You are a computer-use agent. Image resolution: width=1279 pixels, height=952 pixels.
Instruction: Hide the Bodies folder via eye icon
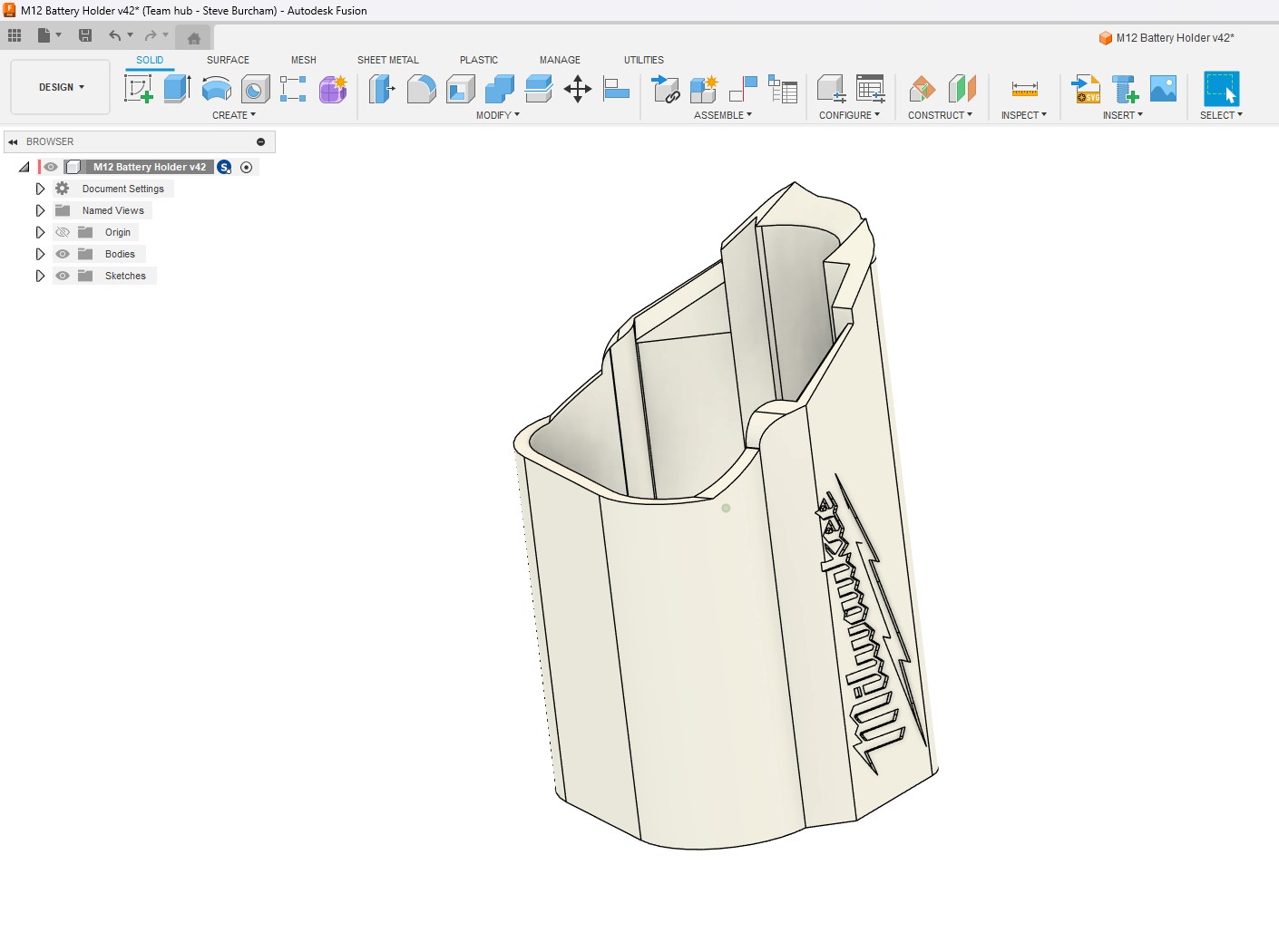click(63, 254)
